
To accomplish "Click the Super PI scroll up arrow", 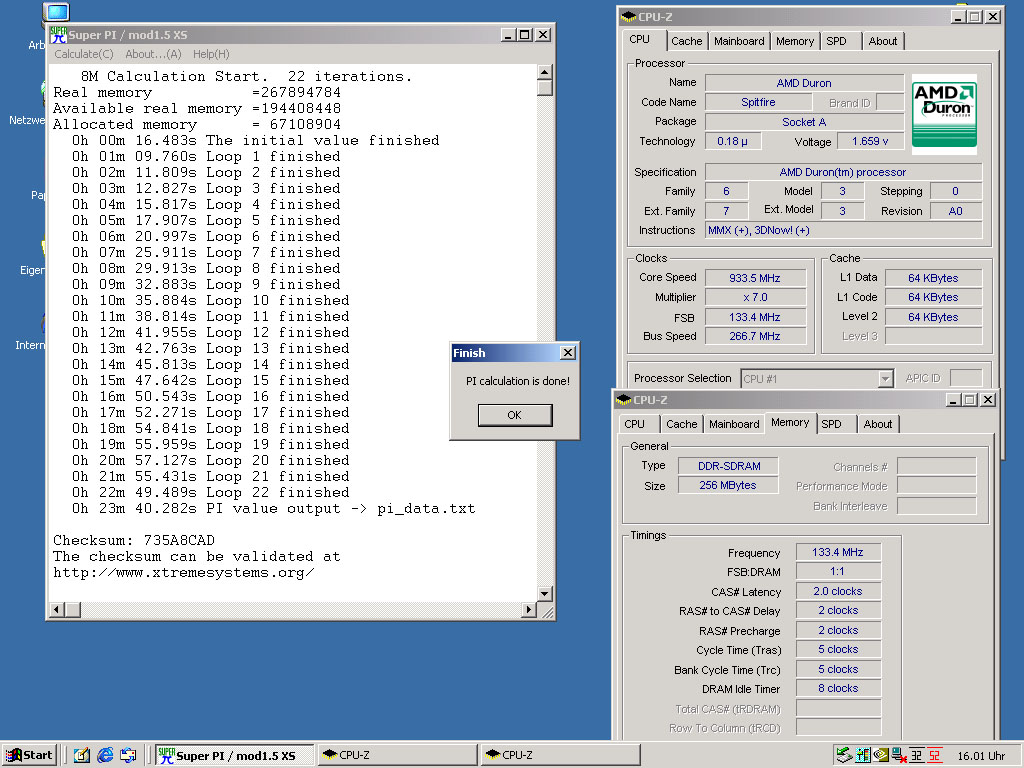I will [544, 71].
